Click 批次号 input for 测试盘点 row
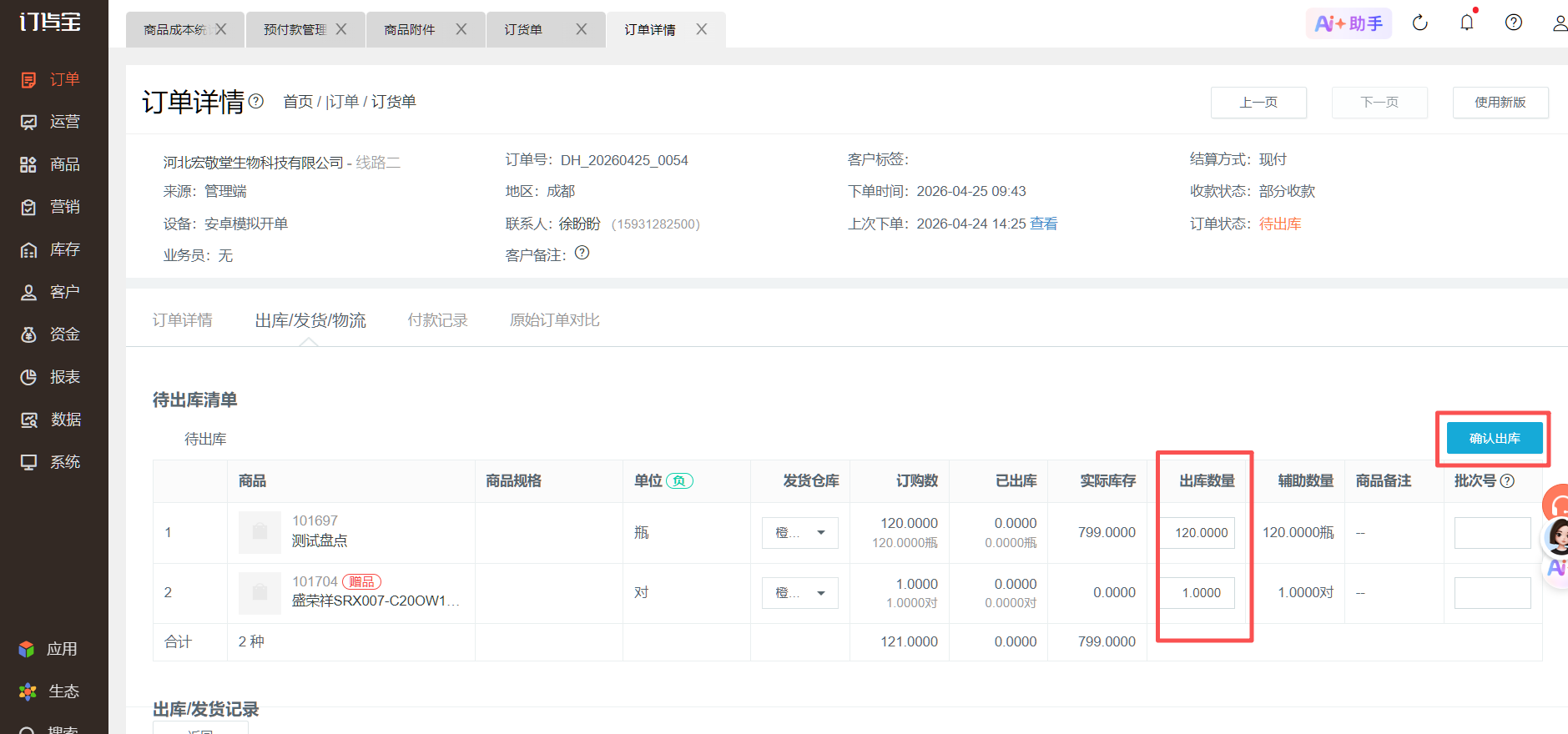This screenshot has width=1568, height=734. point(1493,533)
